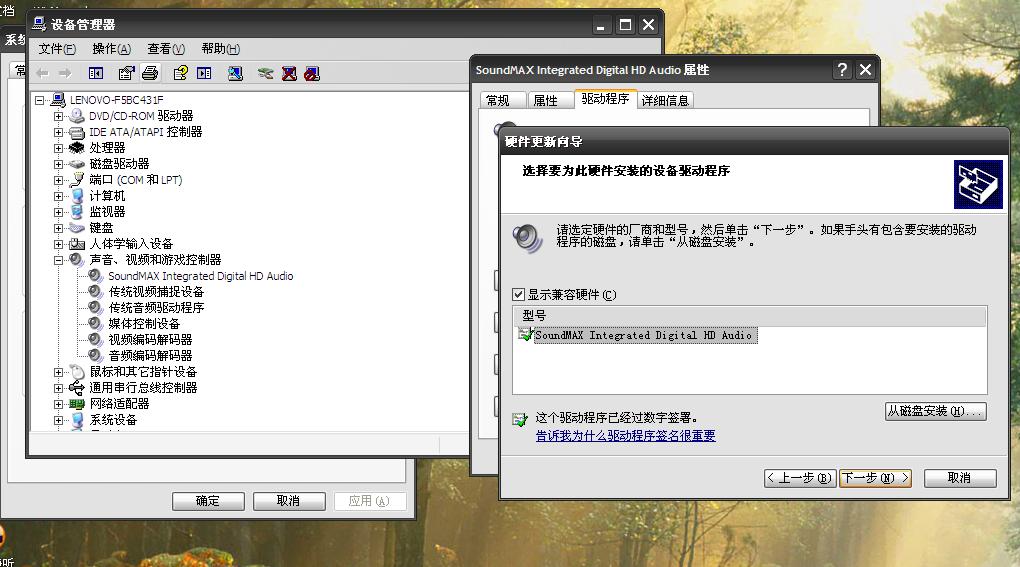Expand the DVD/CD-ROM 驱动器 node
The height and width of the screenshot is (567, 1020).
[x=59, y=116]
